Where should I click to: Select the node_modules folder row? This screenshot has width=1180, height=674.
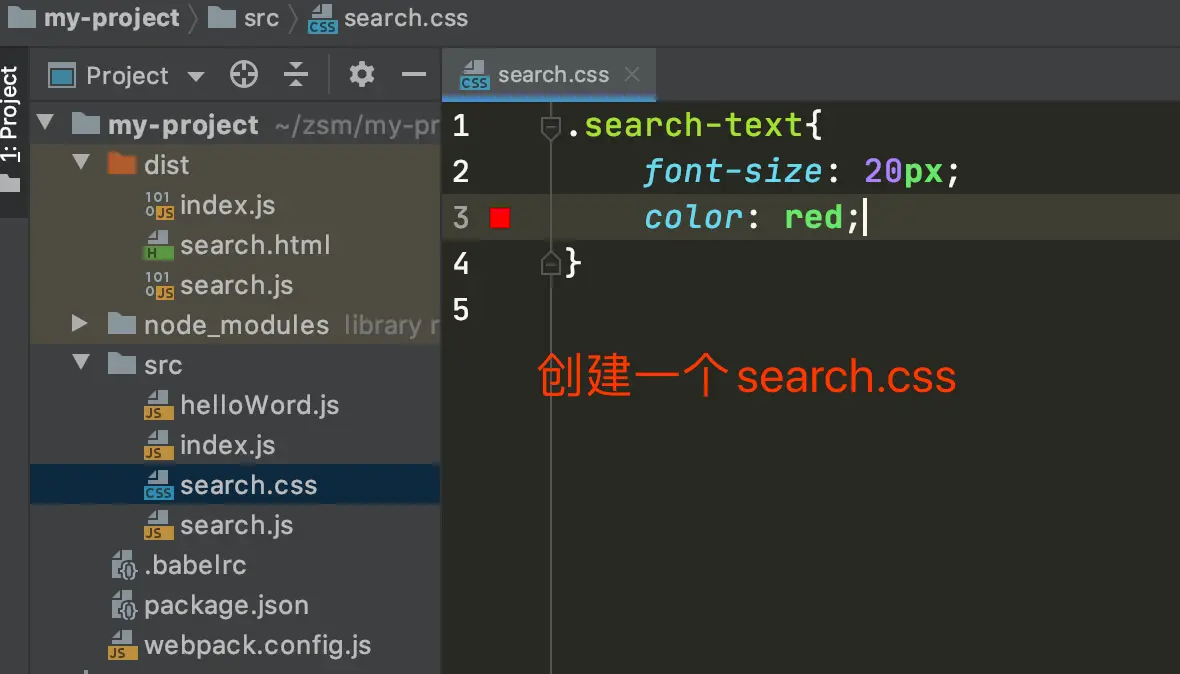click(235, 325)
